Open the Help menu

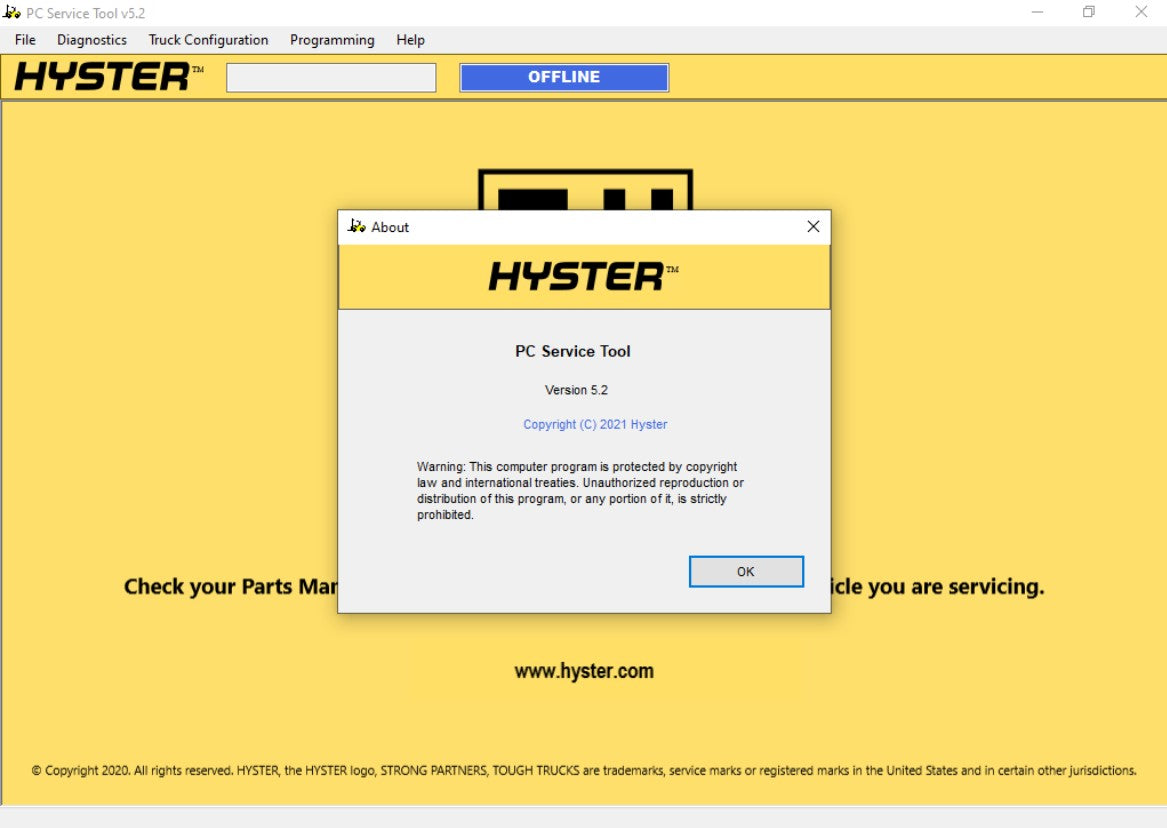pos(410,40)
